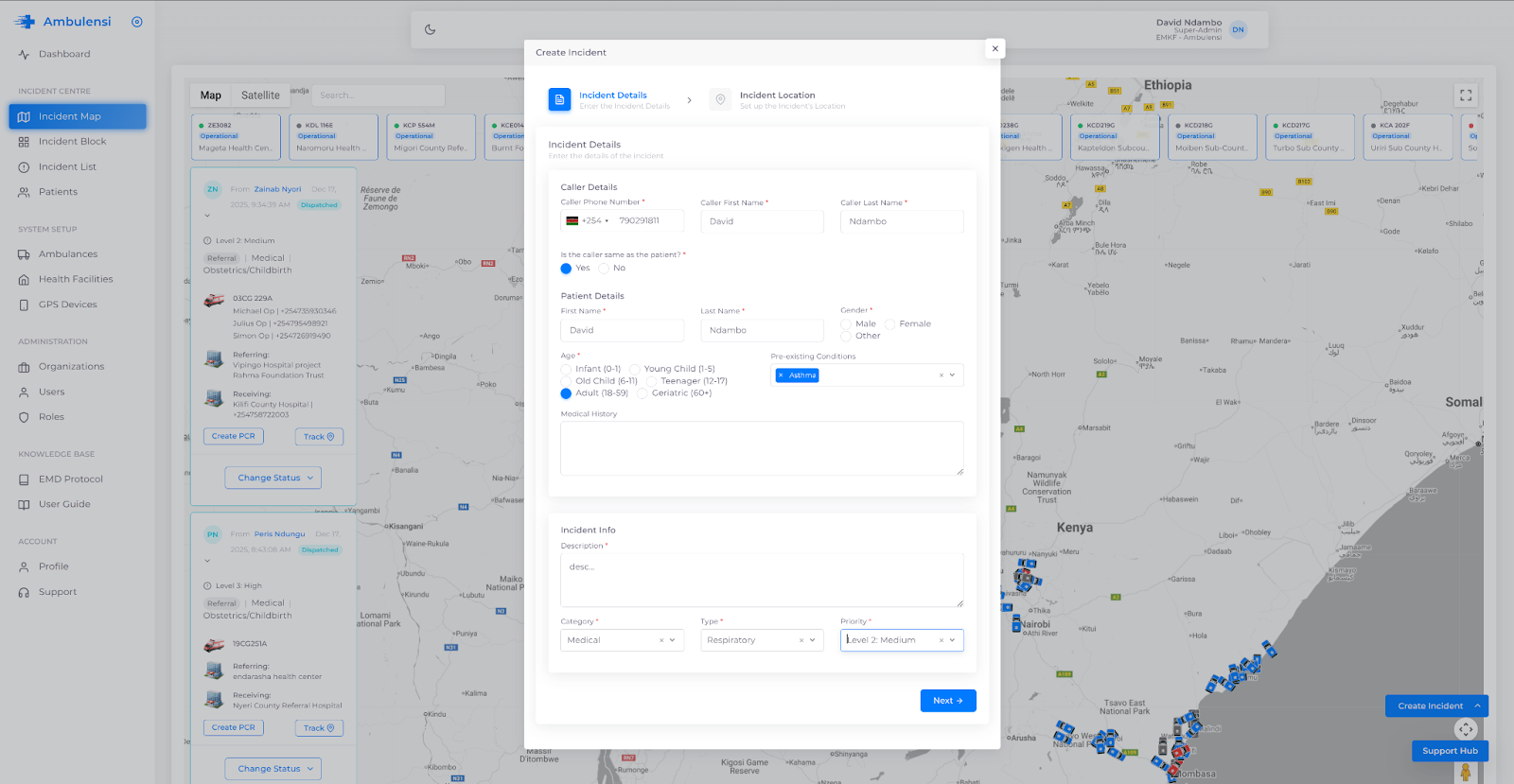Open the Category dropdown

coord(672,640)
